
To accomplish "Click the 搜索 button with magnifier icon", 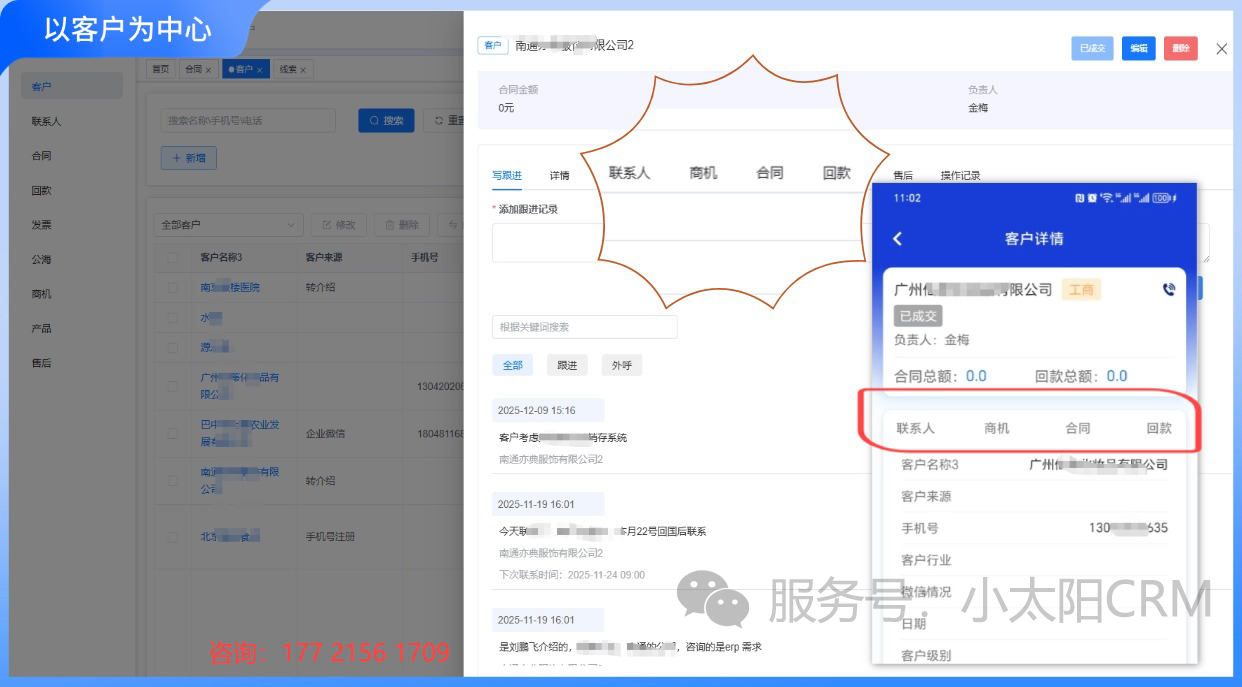I will (386, 120).
